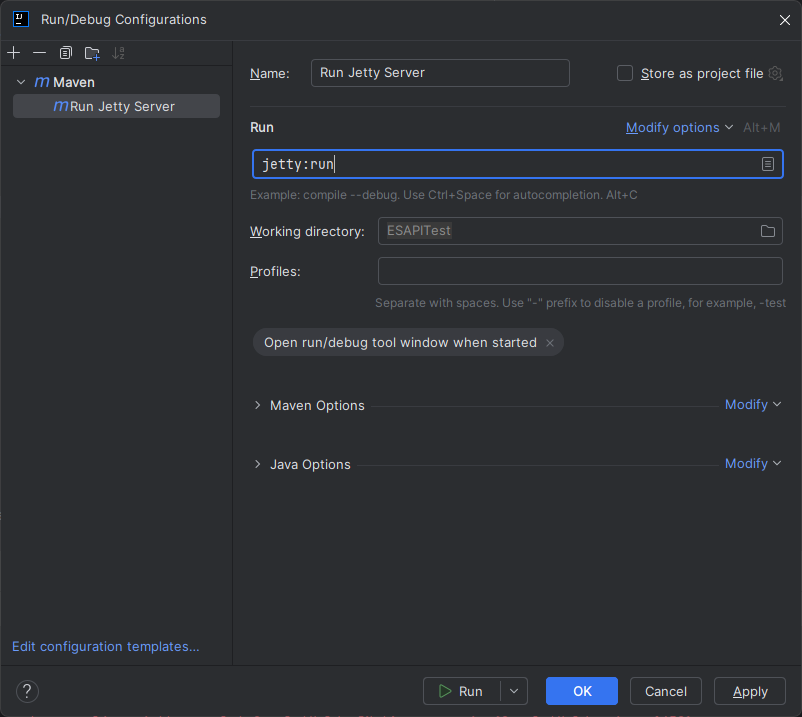The width and height of the screenshot is (802, 717).
Task: Open the Edit configuration templates link
Action: pyautogui.click(x=105, y=647)
